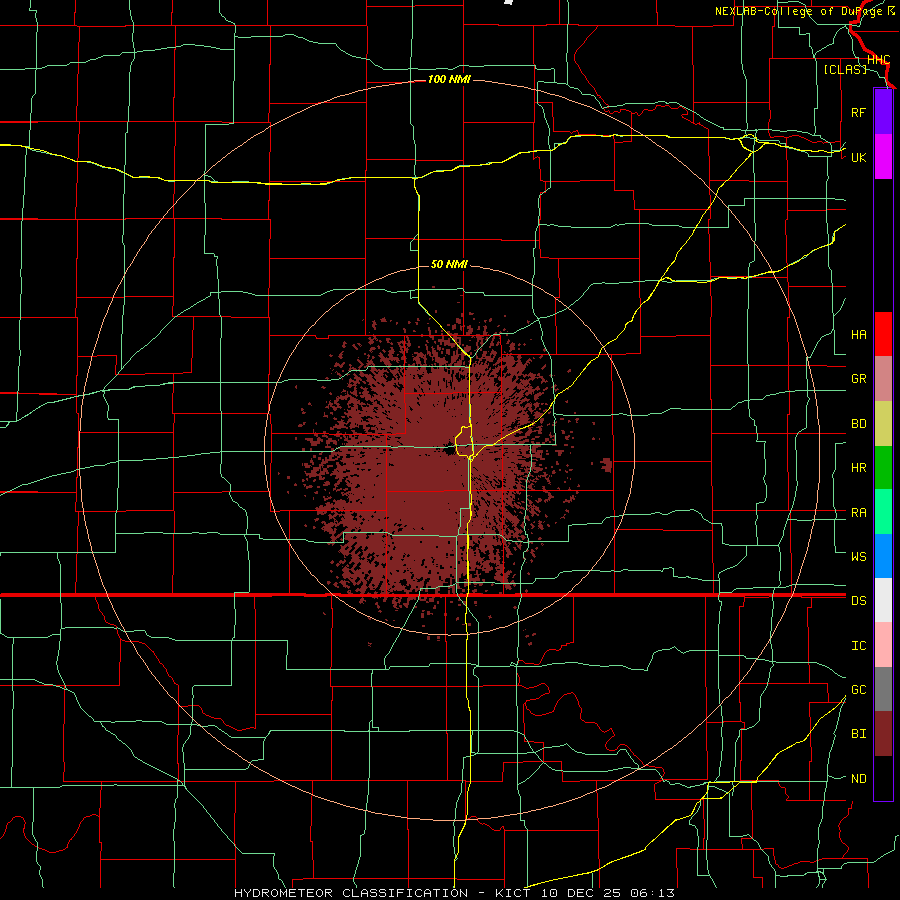900x900 pixels.
Task: Click the HHC product code label
Action: [878, 60]
